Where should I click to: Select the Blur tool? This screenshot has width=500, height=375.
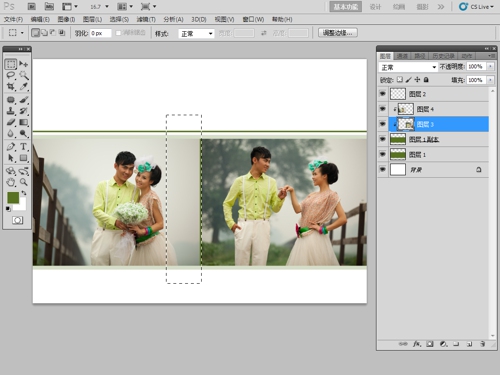[11, 134]
